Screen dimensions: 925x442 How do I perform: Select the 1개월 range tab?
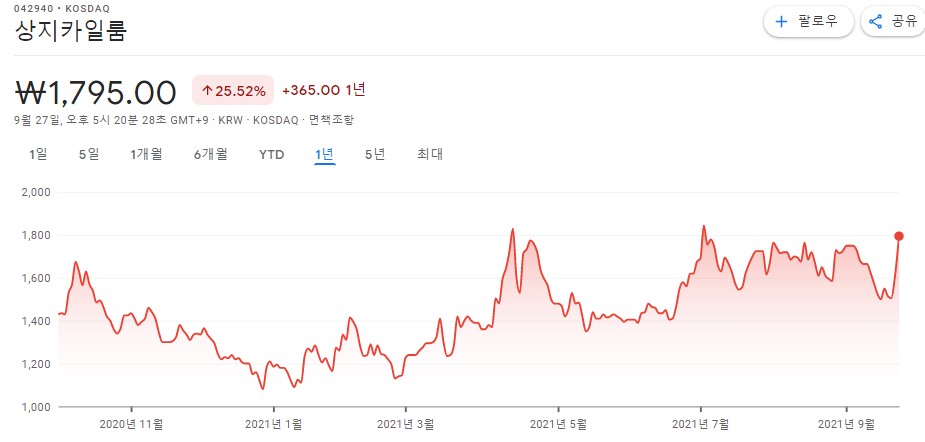[x=146, y=155]
